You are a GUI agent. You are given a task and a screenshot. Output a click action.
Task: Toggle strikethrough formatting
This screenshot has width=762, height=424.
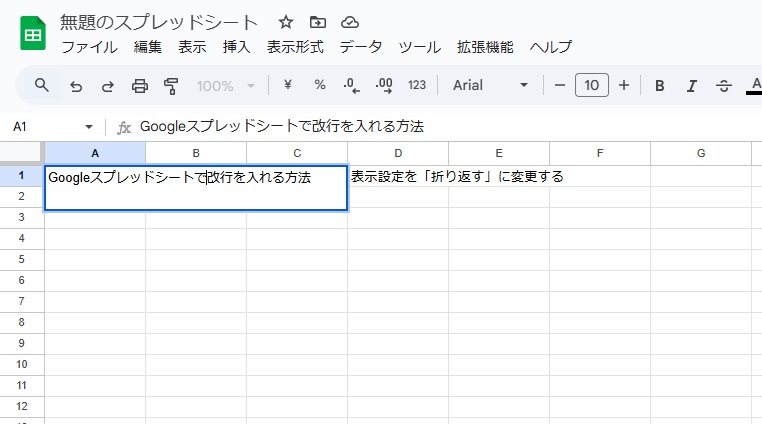(724, 86)
